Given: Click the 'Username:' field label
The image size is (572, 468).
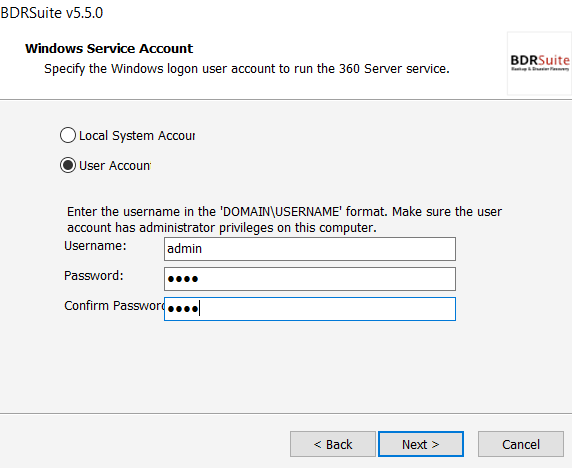Looking at the screenshot, I should click(95, 246).
